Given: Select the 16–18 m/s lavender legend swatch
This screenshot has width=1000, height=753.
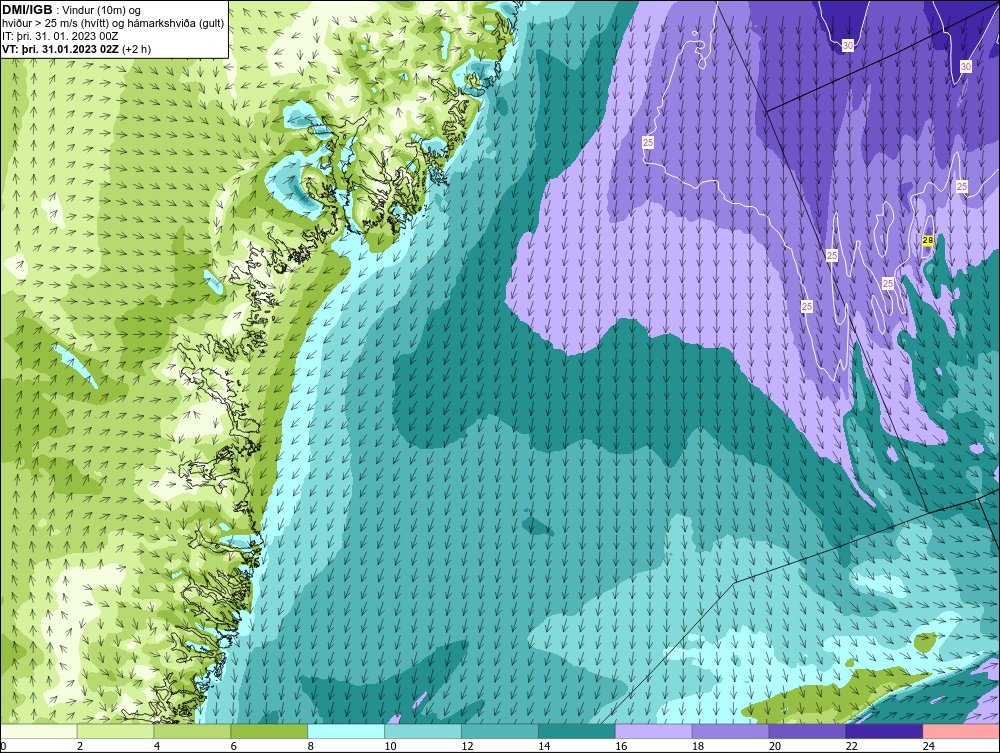Looking at the screenshot, I should coord(654,731).
